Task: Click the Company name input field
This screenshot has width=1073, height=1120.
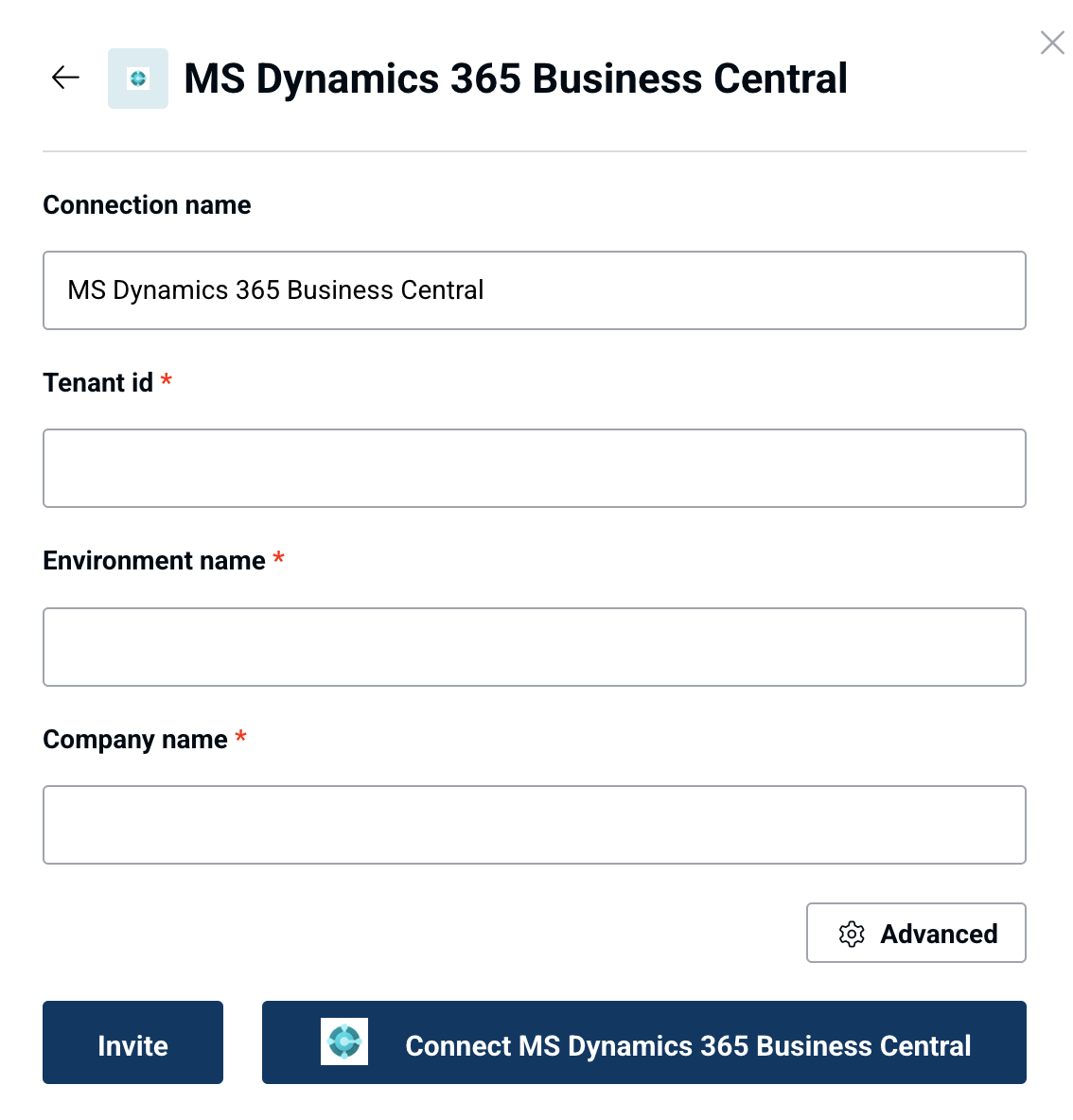Action: pyautogui.click(x=535, y=825)
